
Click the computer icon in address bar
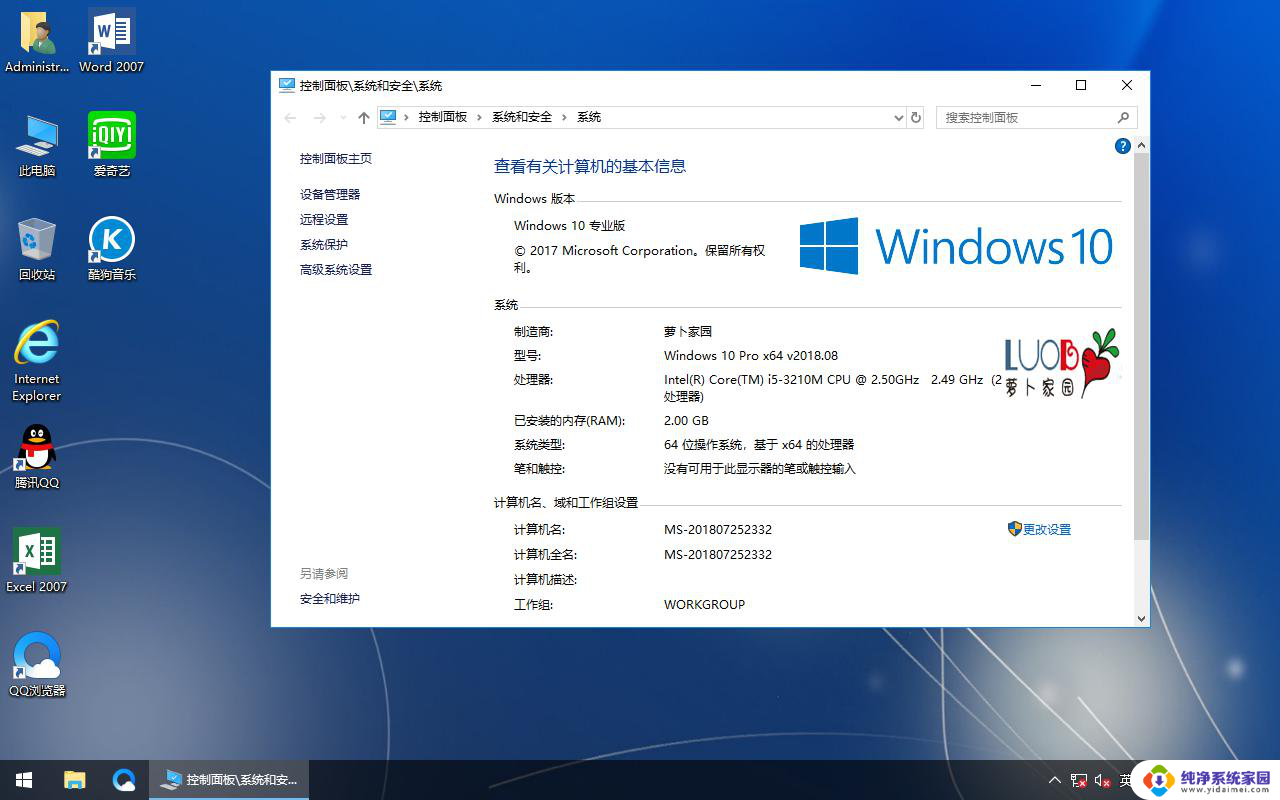point(388,117)
